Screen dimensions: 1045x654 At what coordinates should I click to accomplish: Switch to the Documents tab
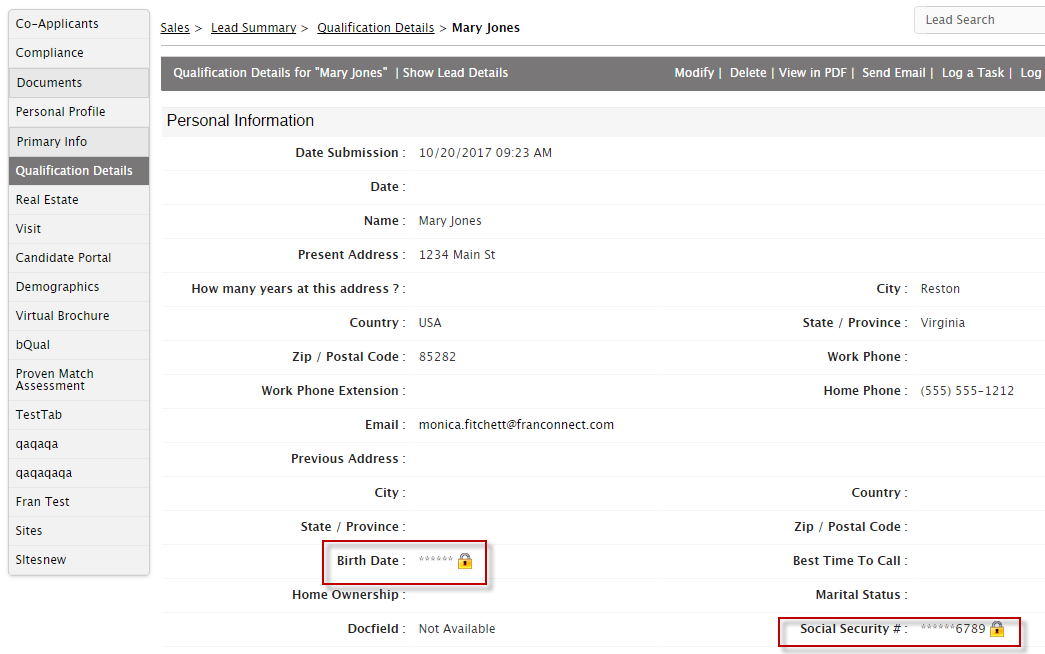[79, 83]
